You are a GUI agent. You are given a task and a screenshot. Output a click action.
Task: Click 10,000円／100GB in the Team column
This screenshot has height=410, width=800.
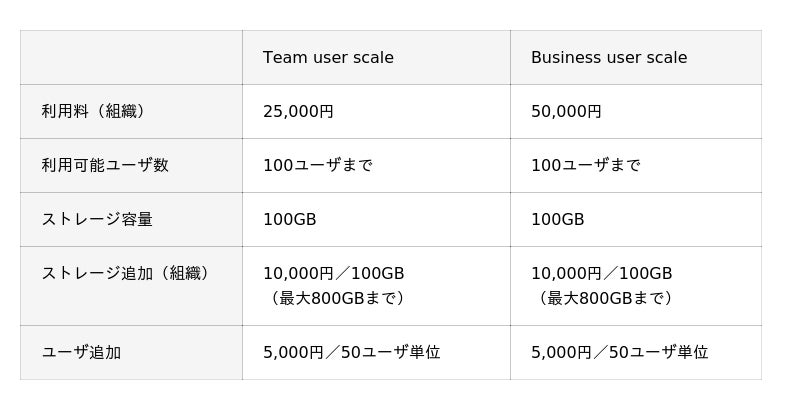pos(333,273)
